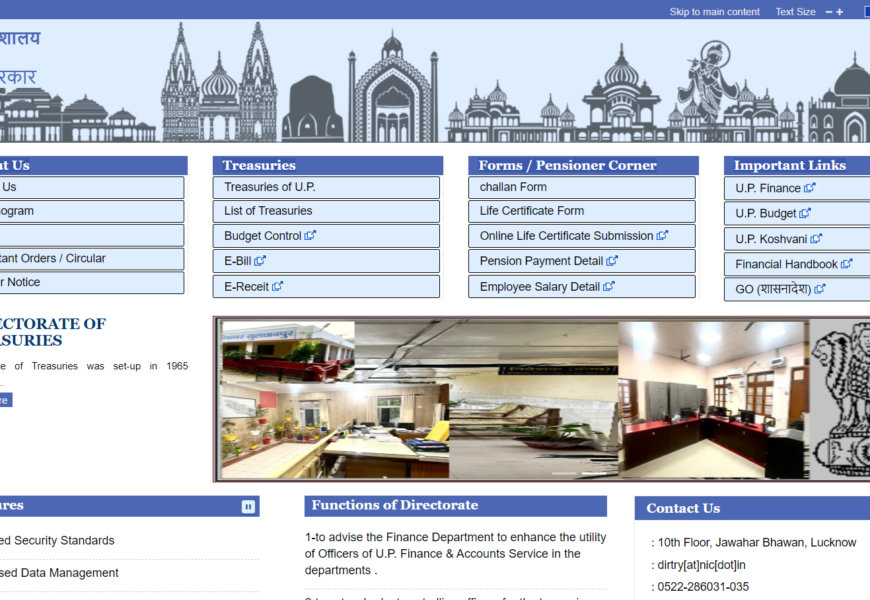This screenshot has height=600, width=870.
Task: Select List of Treasuries menu entry
Action: coord(268,211)
